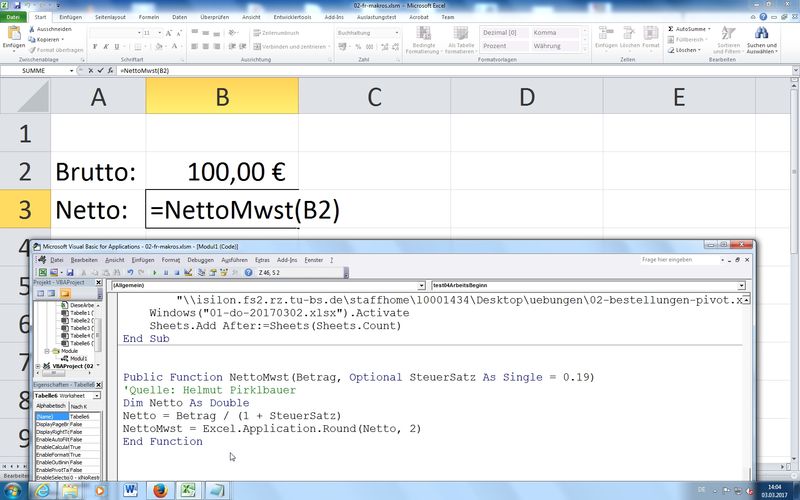Open the font size dropdown showing 11
The image size is (800, 500).
pyautogui.click(x=159, y=33)
